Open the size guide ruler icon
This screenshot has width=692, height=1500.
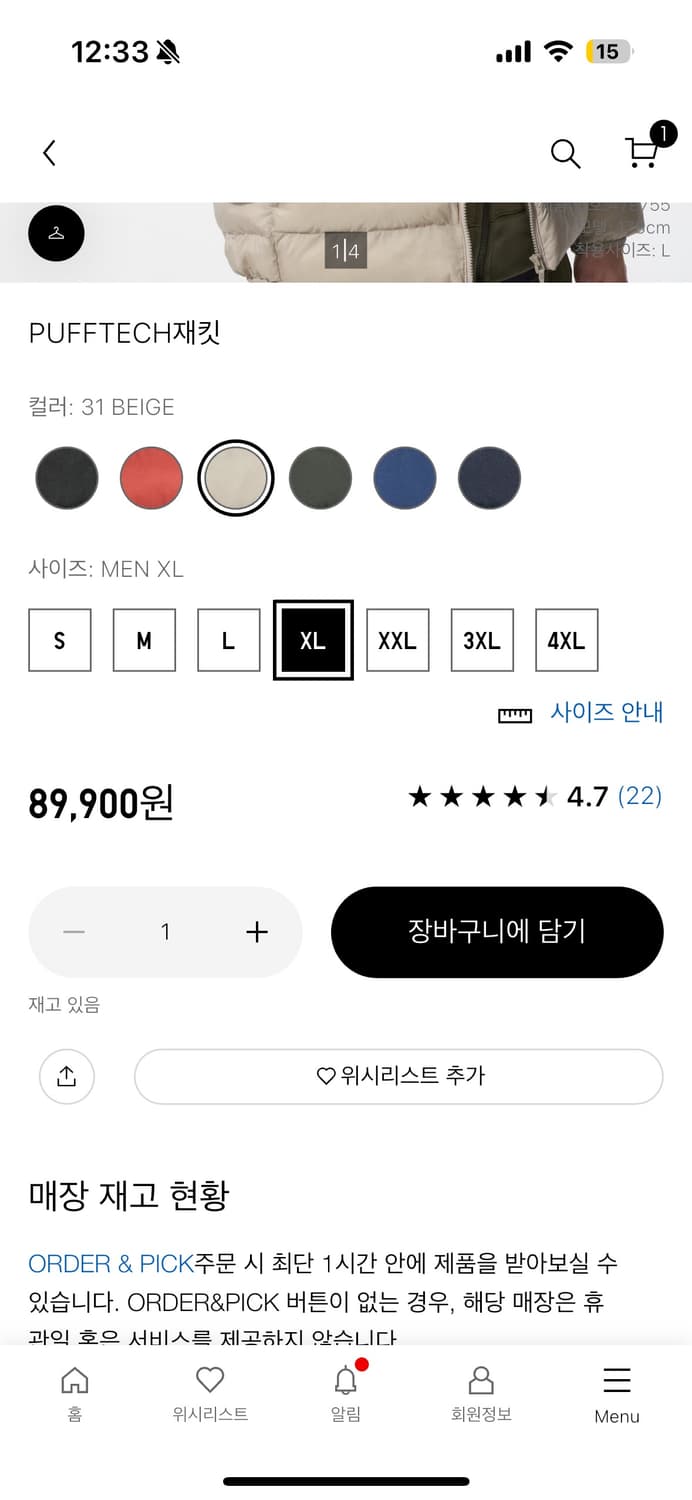(514, 714)
